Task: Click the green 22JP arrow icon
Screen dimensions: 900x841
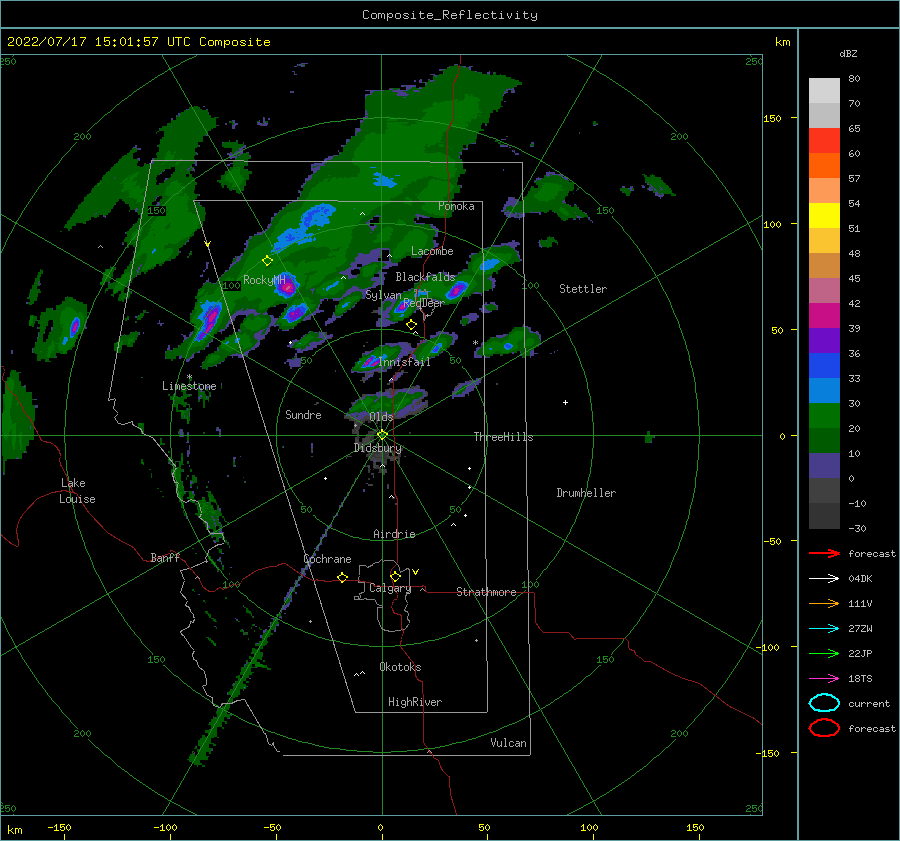Action: pyautogui.click(x=824, y=653)
